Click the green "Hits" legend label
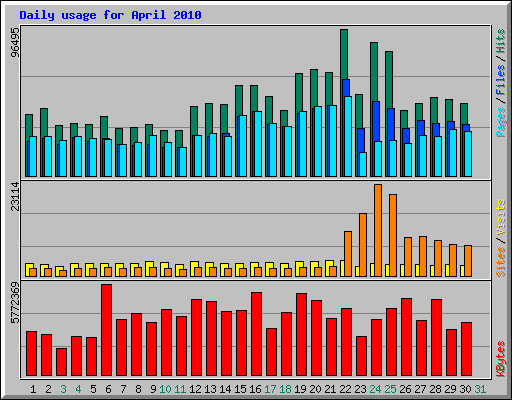The width and height of the screenshot is (512, 400). pos(501,41)
